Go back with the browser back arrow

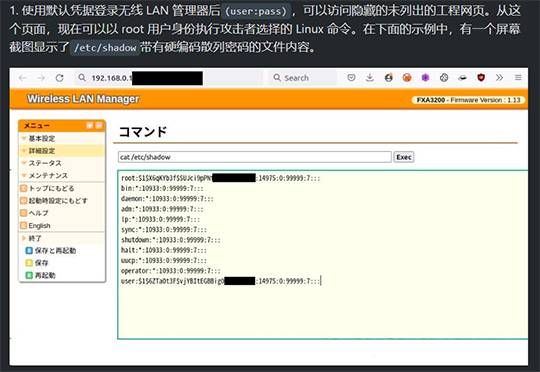click(x=23, y=78)
